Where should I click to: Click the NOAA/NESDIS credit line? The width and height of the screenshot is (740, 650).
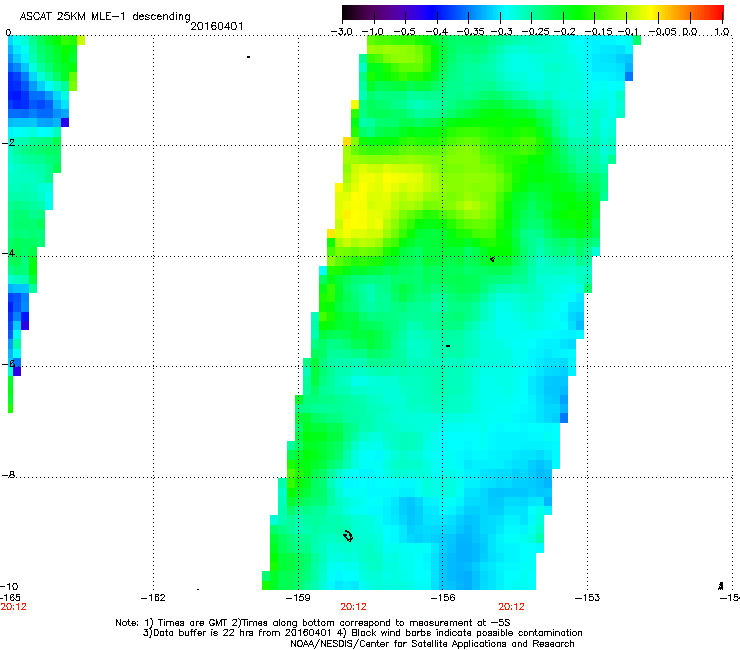(x=432, y=644)
